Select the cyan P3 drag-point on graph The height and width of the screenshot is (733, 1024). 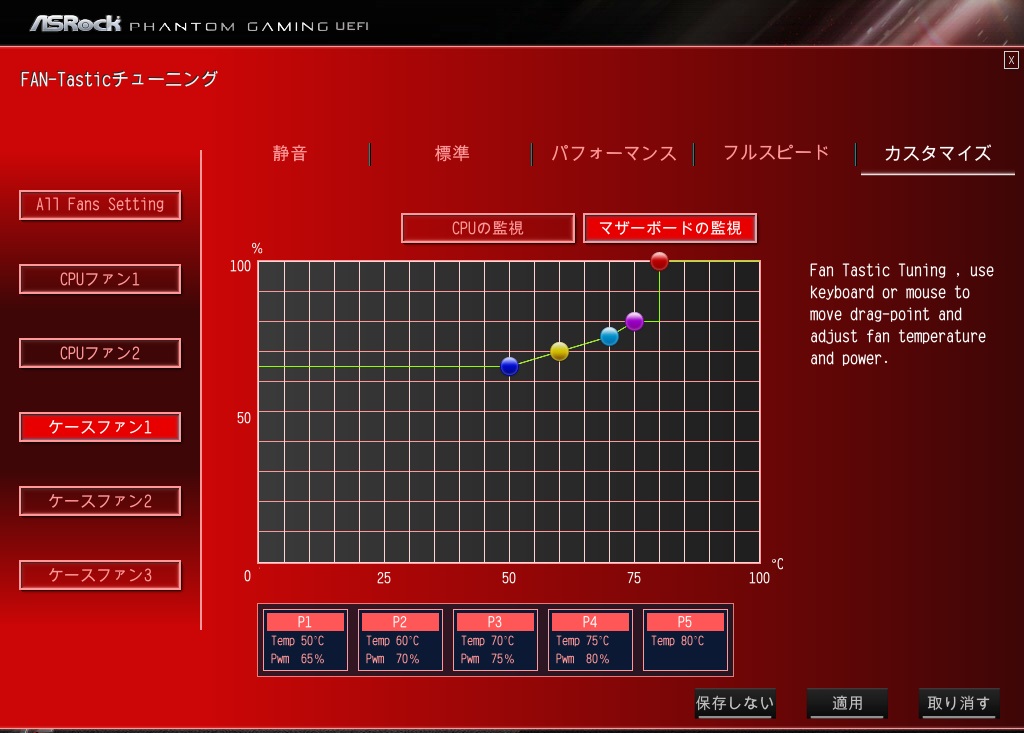tap(609, 336)
